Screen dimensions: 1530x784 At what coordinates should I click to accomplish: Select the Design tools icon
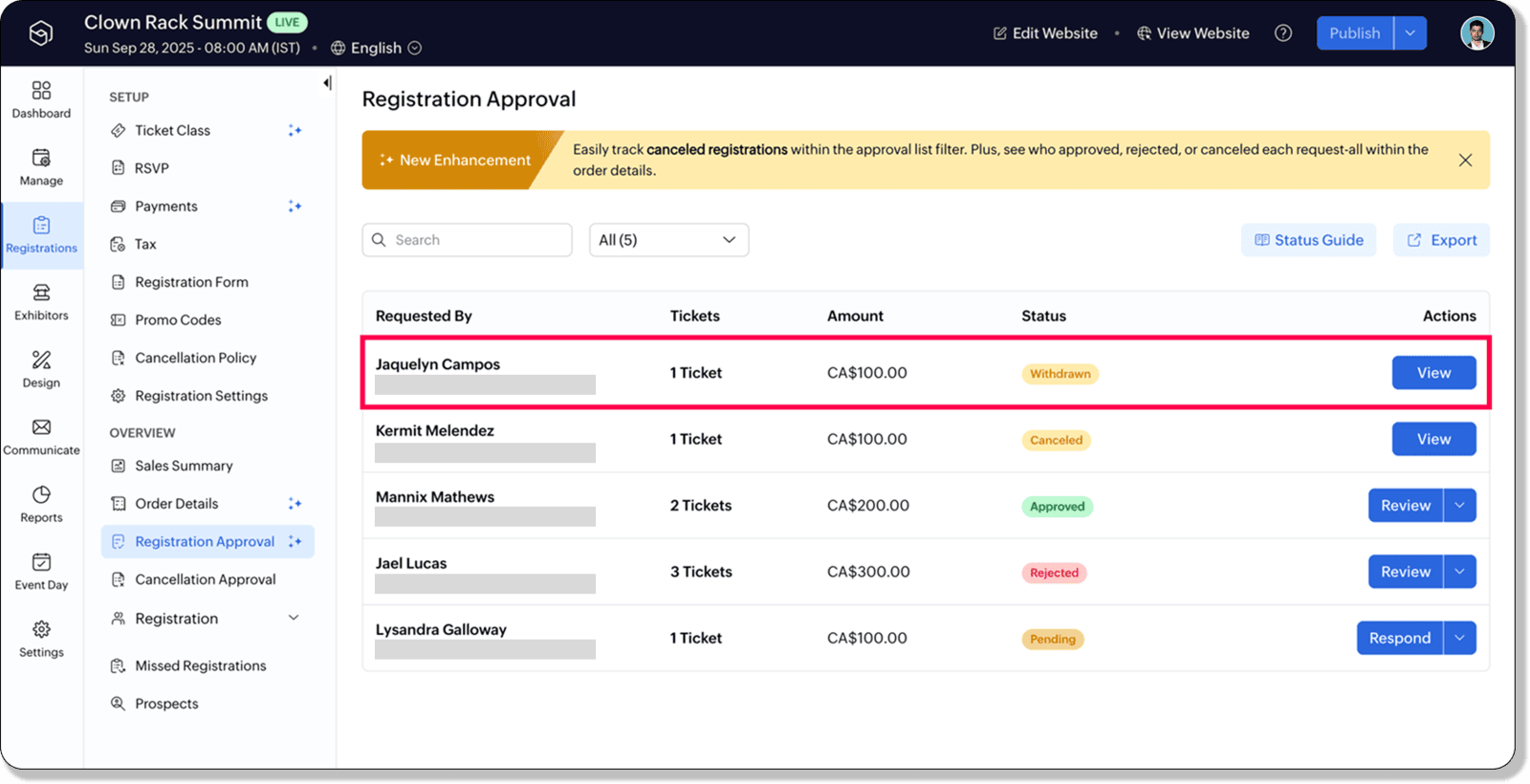[x=41, y=360]
